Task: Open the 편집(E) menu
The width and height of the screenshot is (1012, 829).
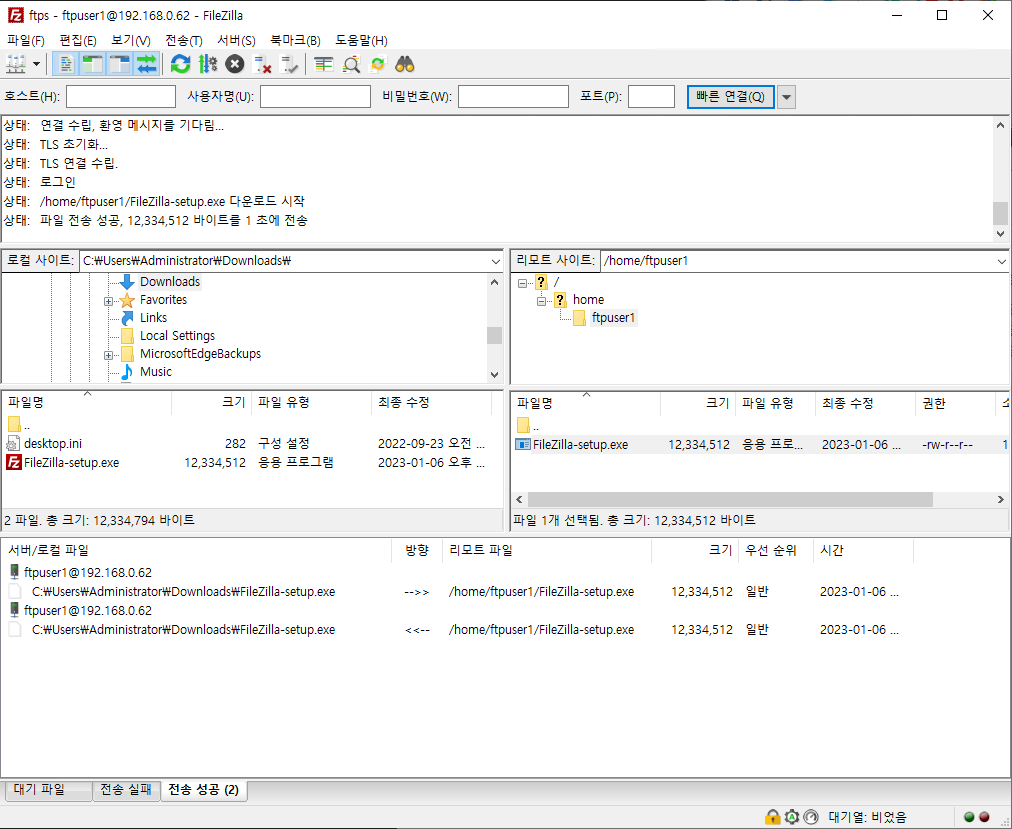Action: pos(77,40)
